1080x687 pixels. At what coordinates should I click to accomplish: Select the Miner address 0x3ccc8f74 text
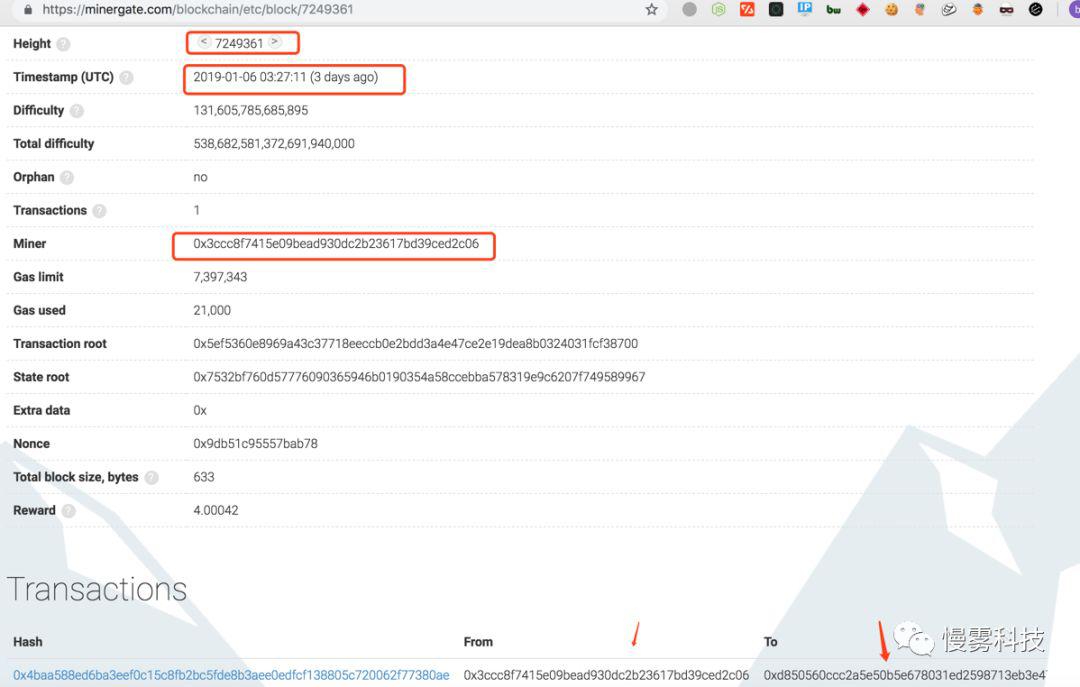(335, 244)
